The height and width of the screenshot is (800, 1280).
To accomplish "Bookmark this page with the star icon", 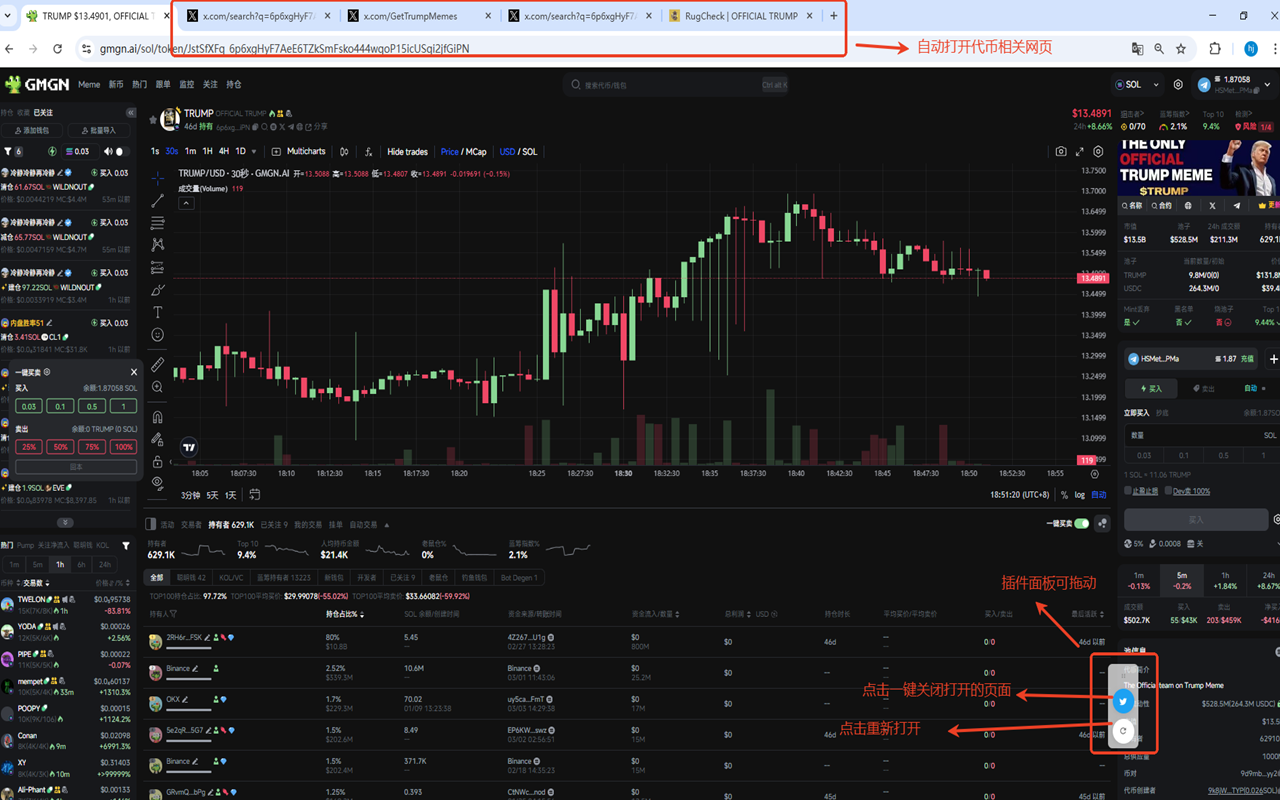I will [x=1181, y=48].
